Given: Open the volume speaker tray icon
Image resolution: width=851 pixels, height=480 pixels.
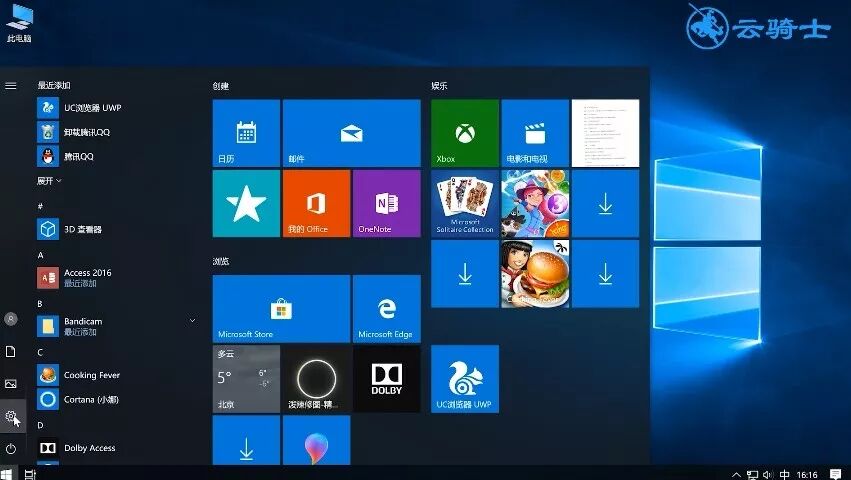Looking at the screenshot, I should pos(767,475).
